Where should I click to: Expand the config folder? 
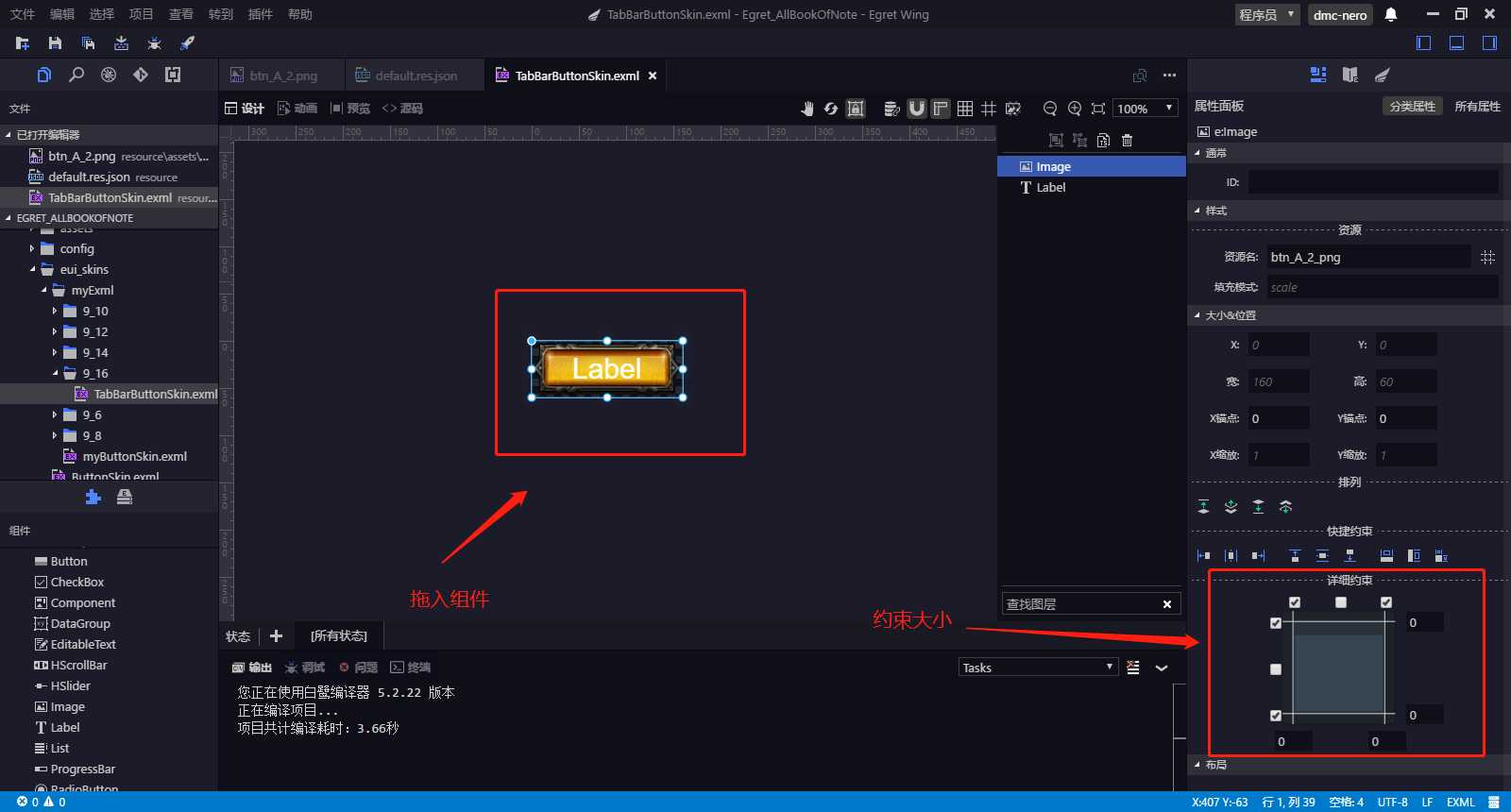click(32, 249)
